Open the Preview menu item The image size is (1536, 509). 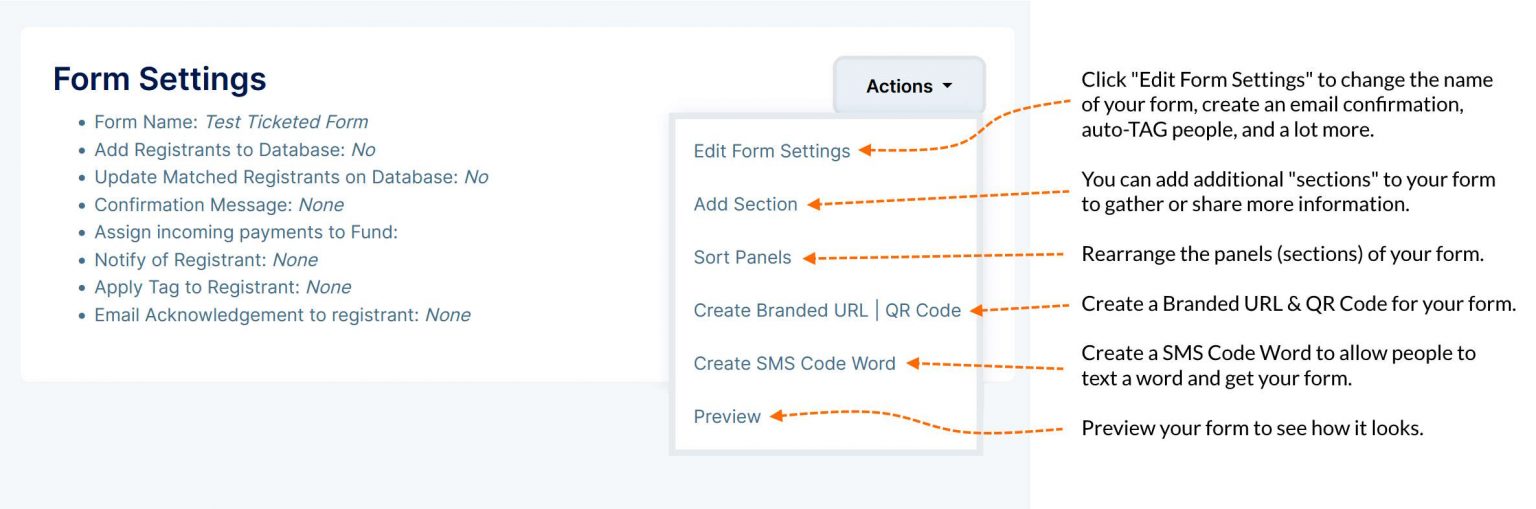pyautogui.click(x=727, y=416)
